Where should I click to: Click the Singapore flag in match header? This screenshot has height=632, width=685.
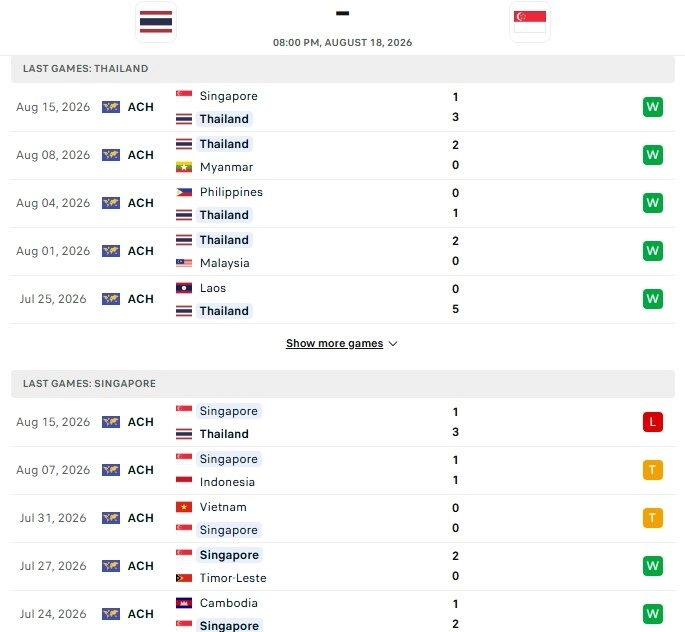530,22
